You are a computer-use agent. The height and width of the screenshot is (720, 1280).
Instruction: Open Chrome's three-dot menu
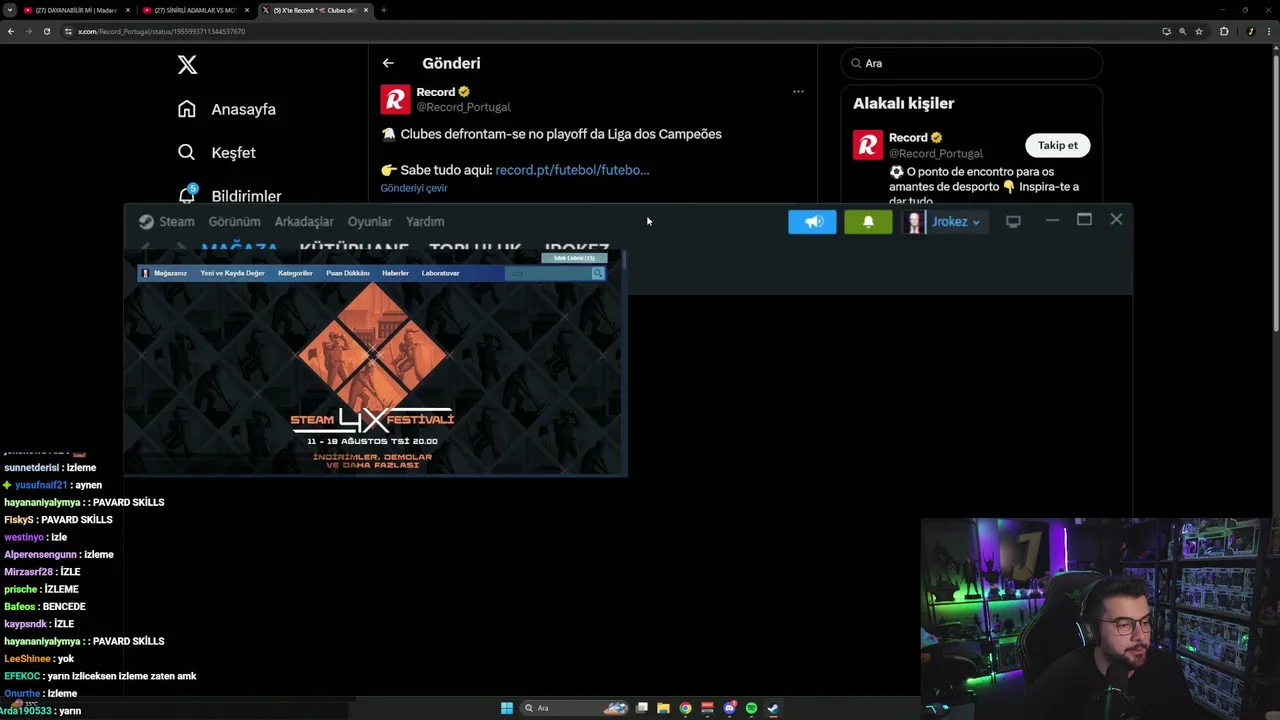[x=1270, y=31]
